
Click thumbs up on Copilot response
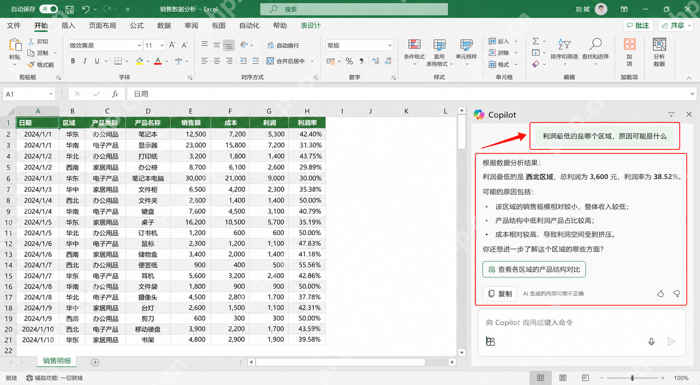tap(660, 293)
